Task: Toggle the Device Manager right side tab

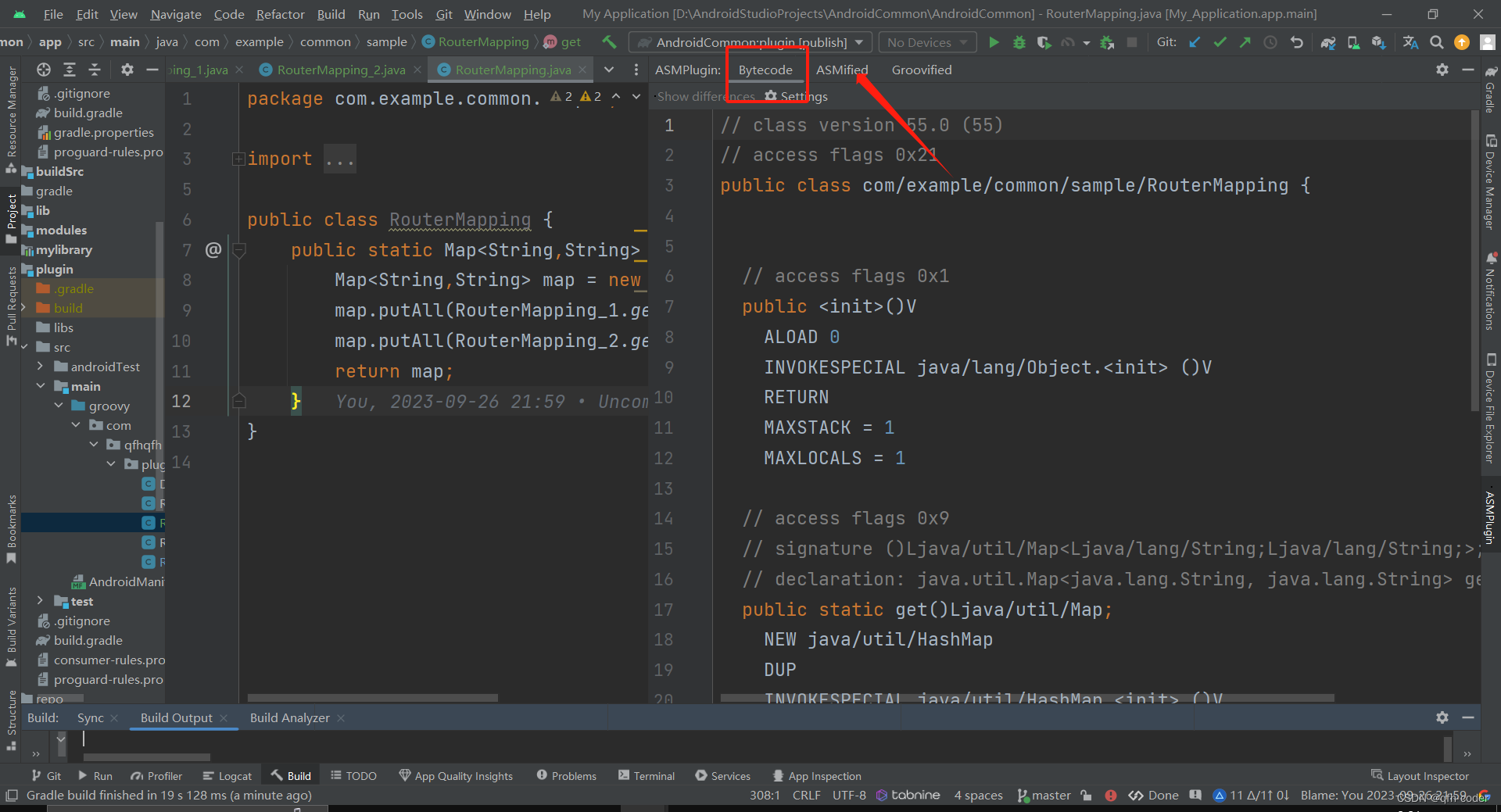Action: coord(1490,181)
